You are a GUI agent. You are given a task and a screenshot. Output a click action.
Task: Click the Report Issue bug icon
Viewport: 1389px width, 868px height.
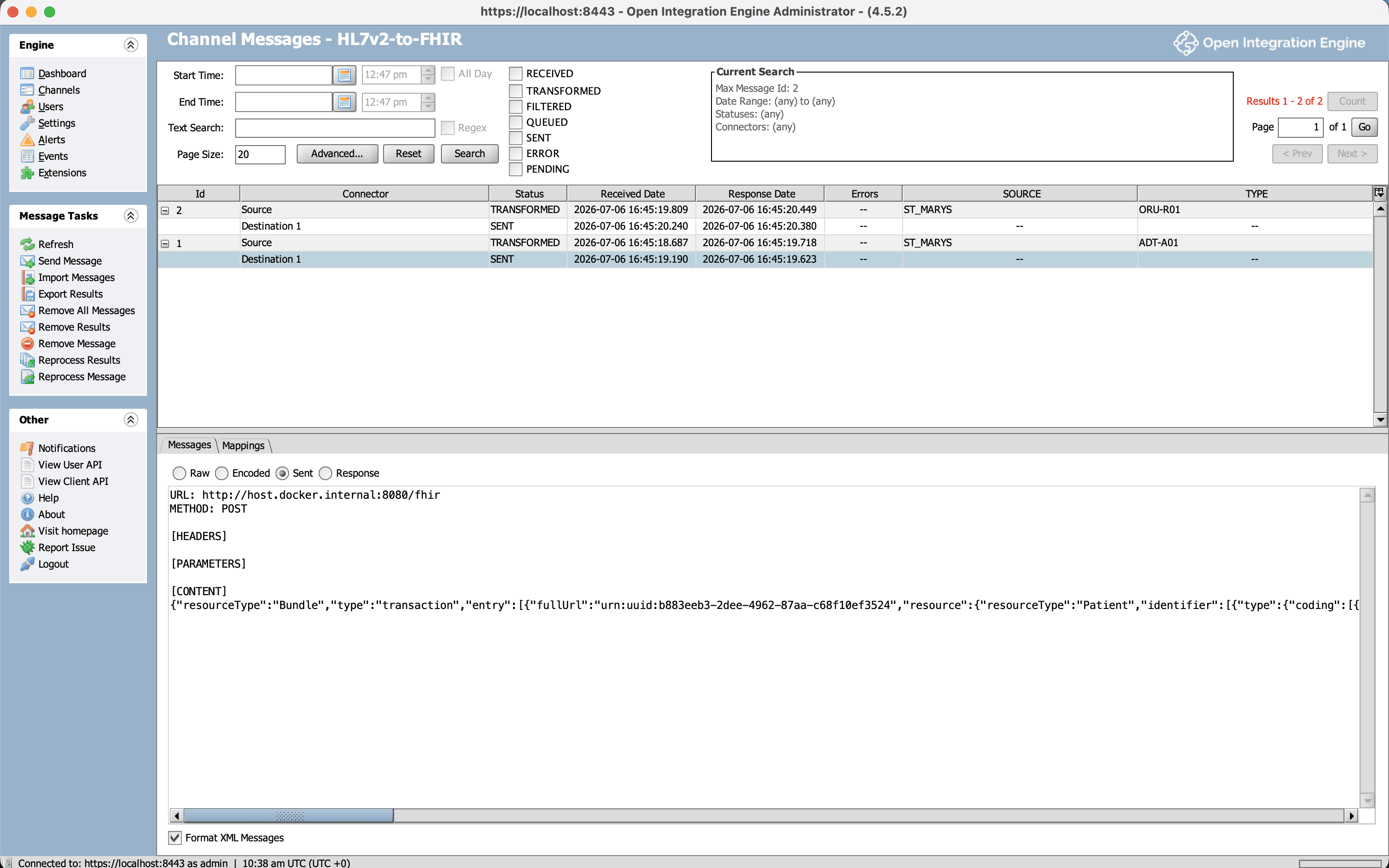(27, 547)
